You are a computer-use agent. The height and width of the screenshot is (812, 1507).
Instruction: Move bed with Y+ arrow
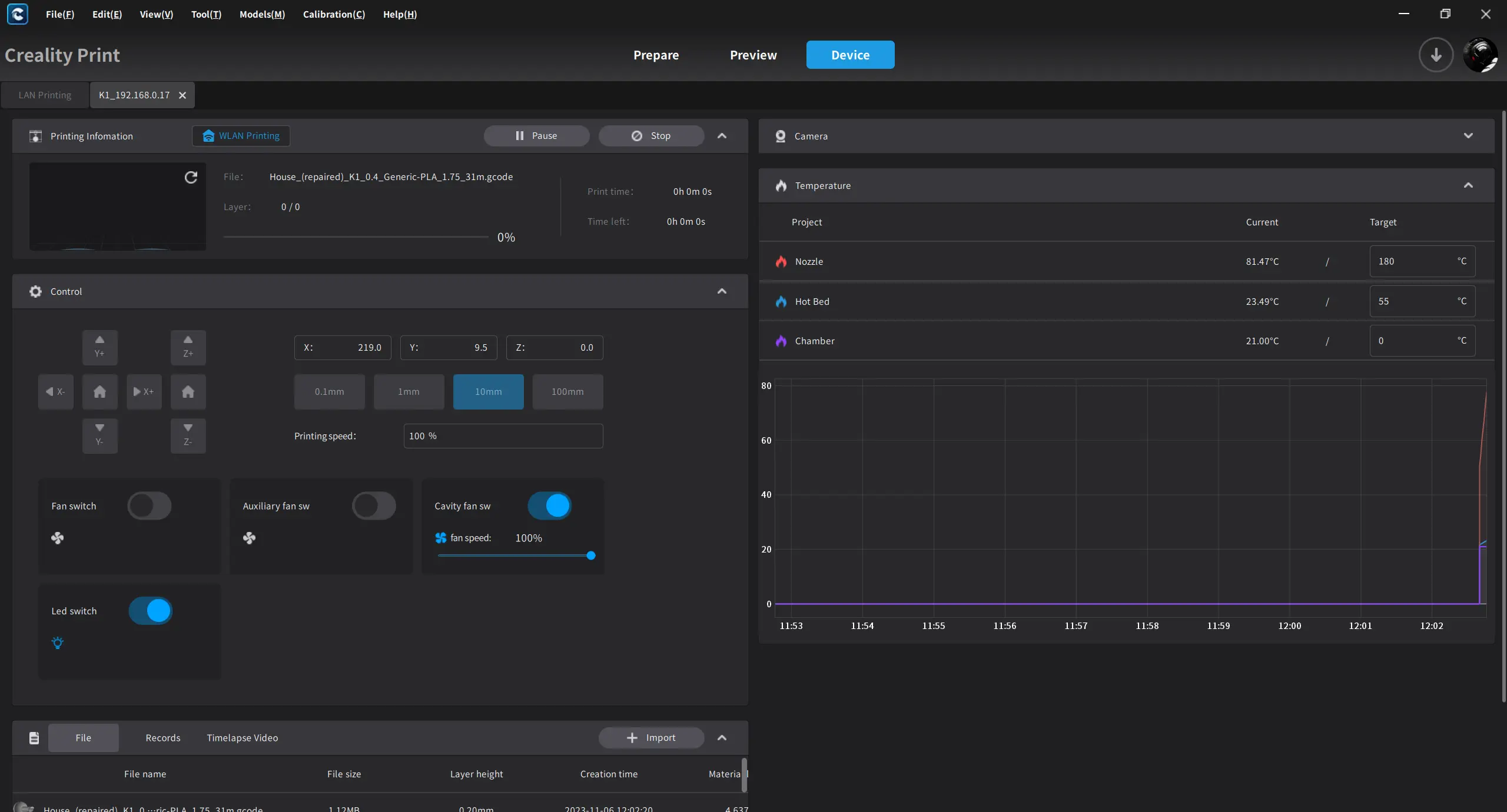99,347
